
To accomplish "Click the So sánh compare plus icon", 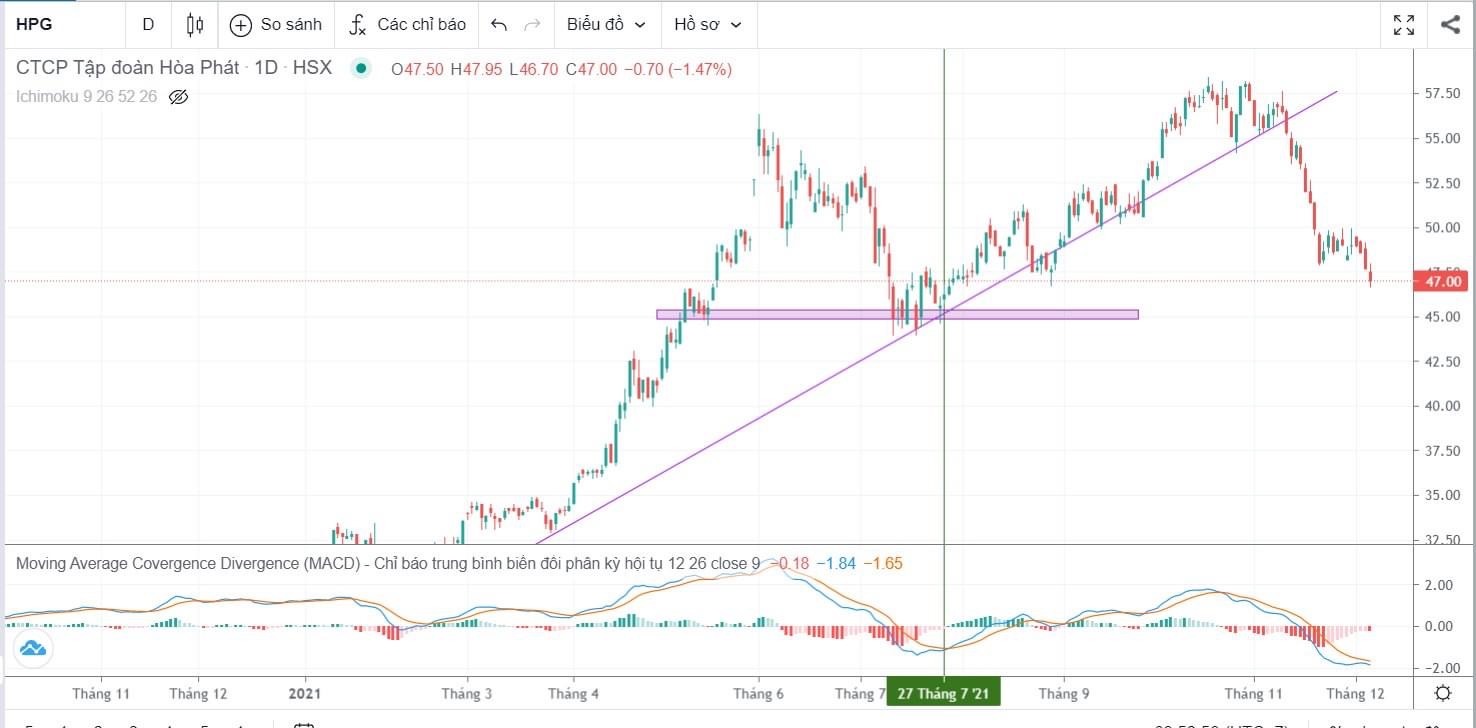I will [x=241, y=25].
